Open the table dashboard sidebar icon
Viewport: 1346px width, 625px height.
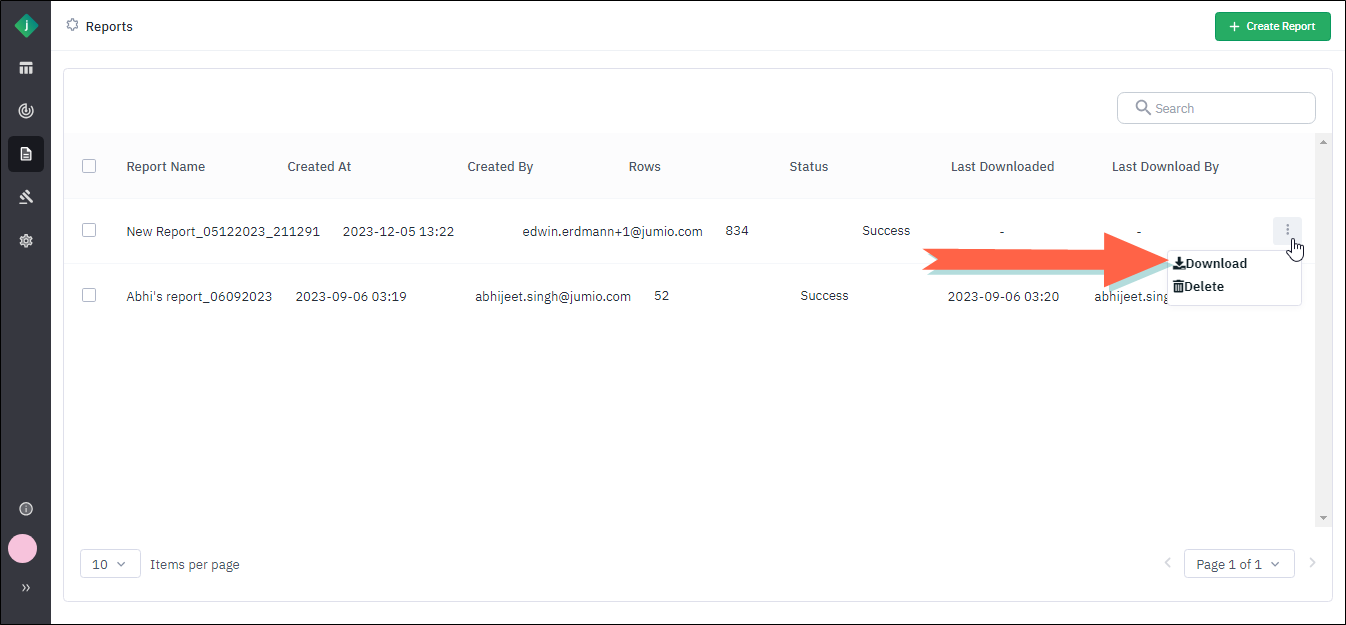(x=26, y=68)
